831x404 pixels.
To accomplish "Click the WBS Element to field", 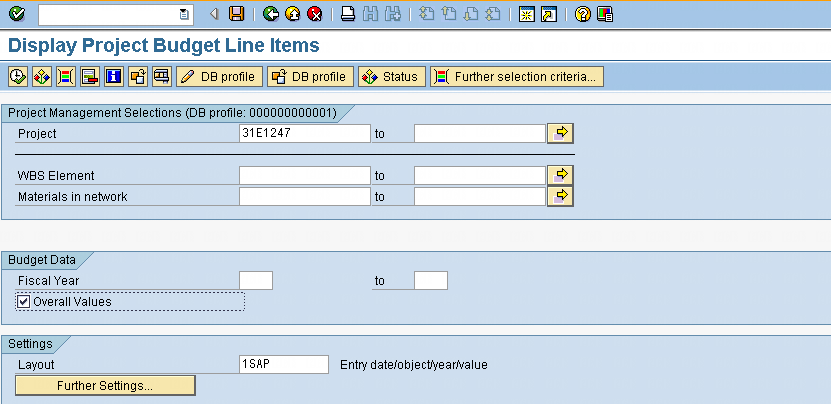I will (x=480, y=175).
